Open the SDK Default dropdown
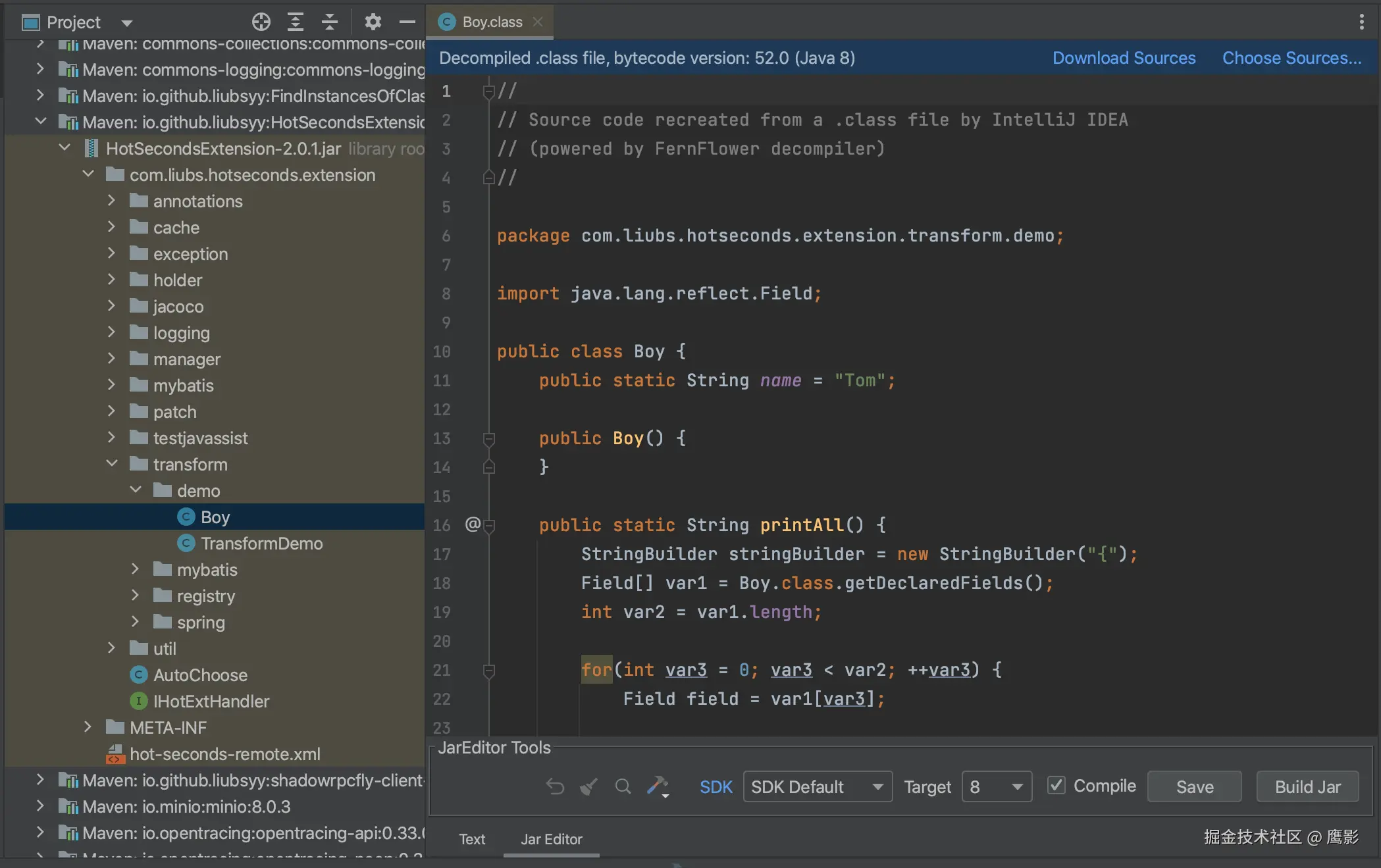1381x868 pixels. click(x=817, y=786)
